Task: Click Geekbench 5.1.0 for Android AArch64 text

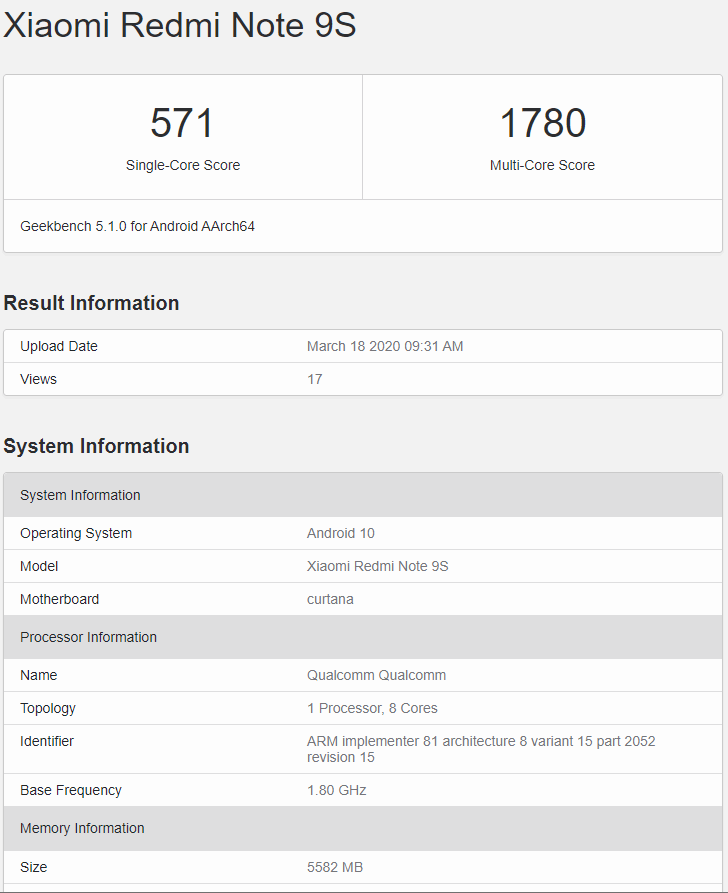Action: point(137,226)
